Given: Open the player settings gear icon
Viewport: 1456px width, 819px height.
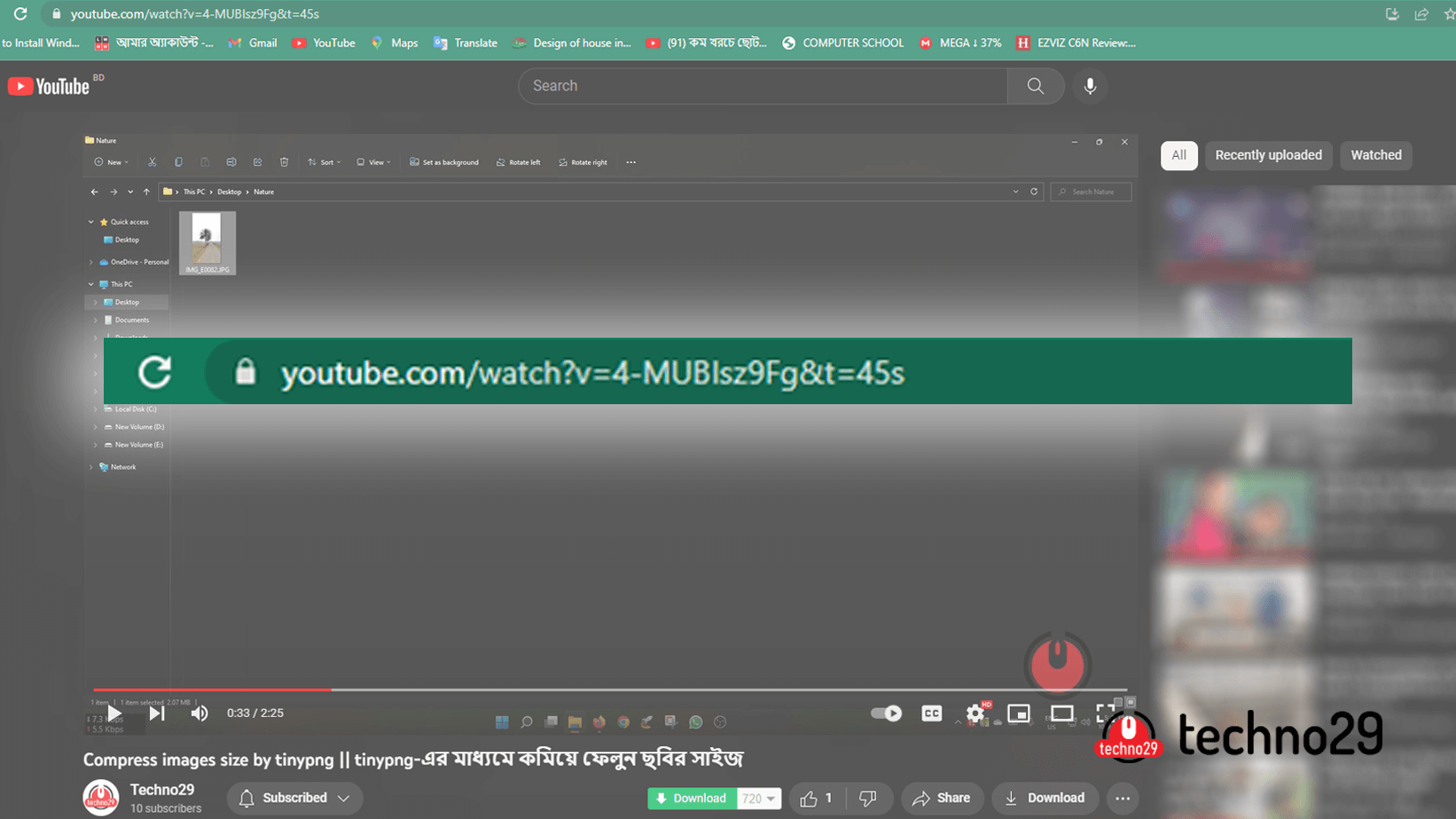Looking at the screenshot, I should pyautogui.click(x=975, y=713).
